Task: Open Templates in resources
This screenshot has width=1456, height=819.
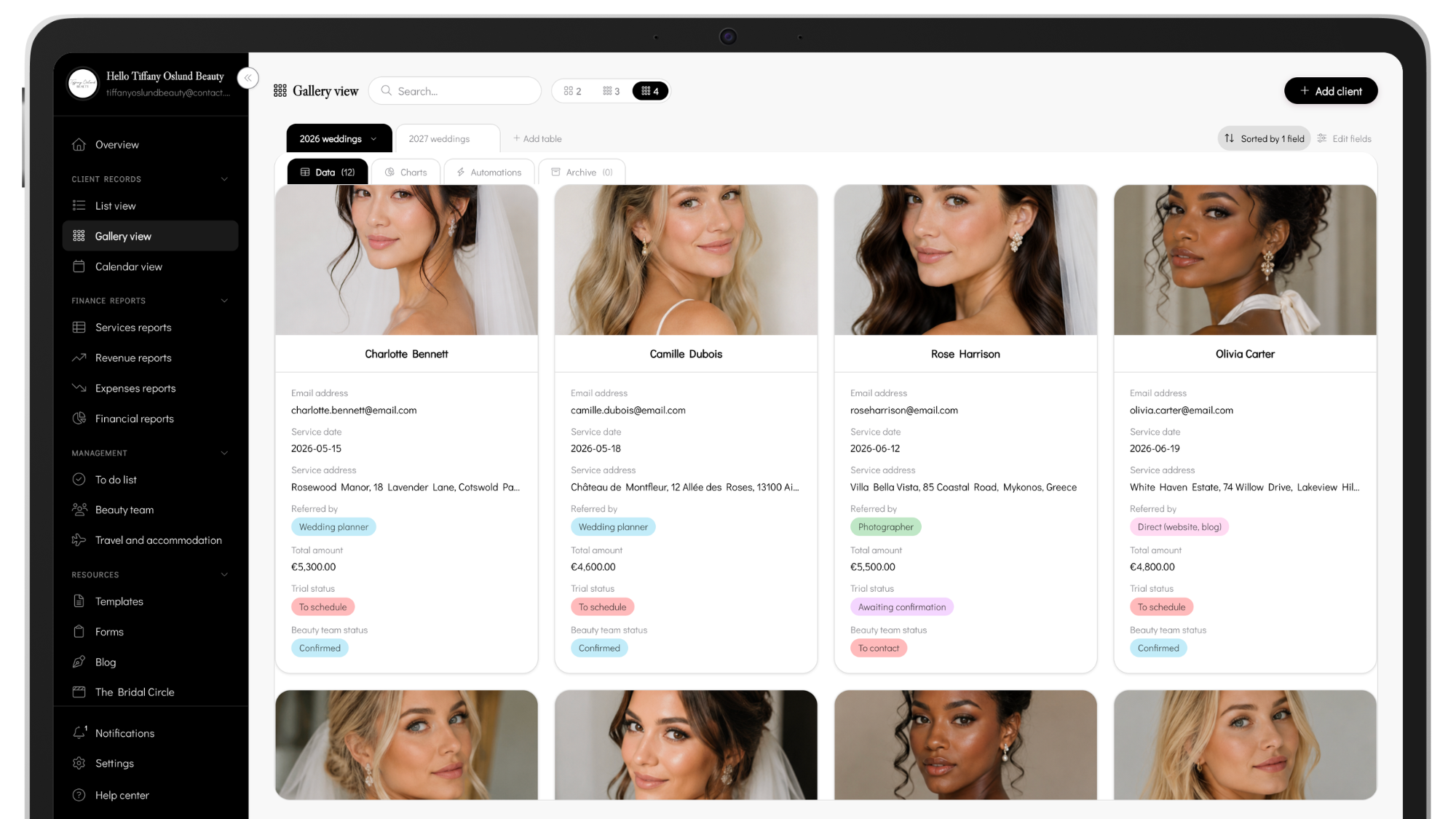Action: [x=150, y=601]
